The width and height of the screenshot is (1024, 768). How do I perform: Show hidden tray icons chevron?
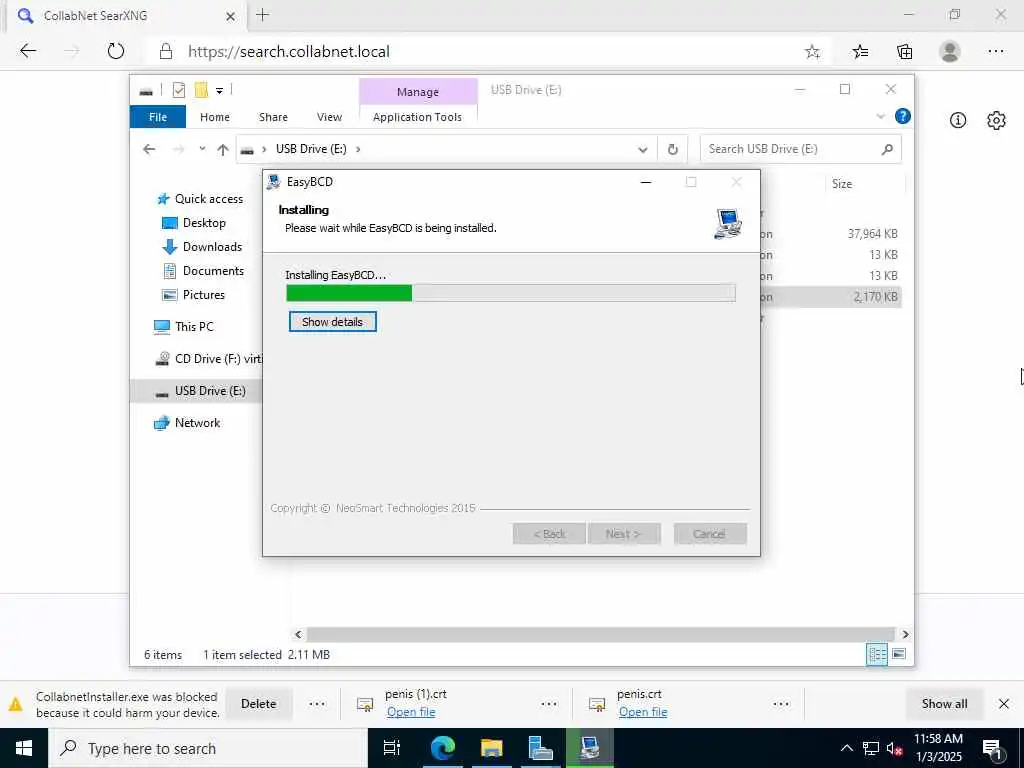(x=846, y=749)
